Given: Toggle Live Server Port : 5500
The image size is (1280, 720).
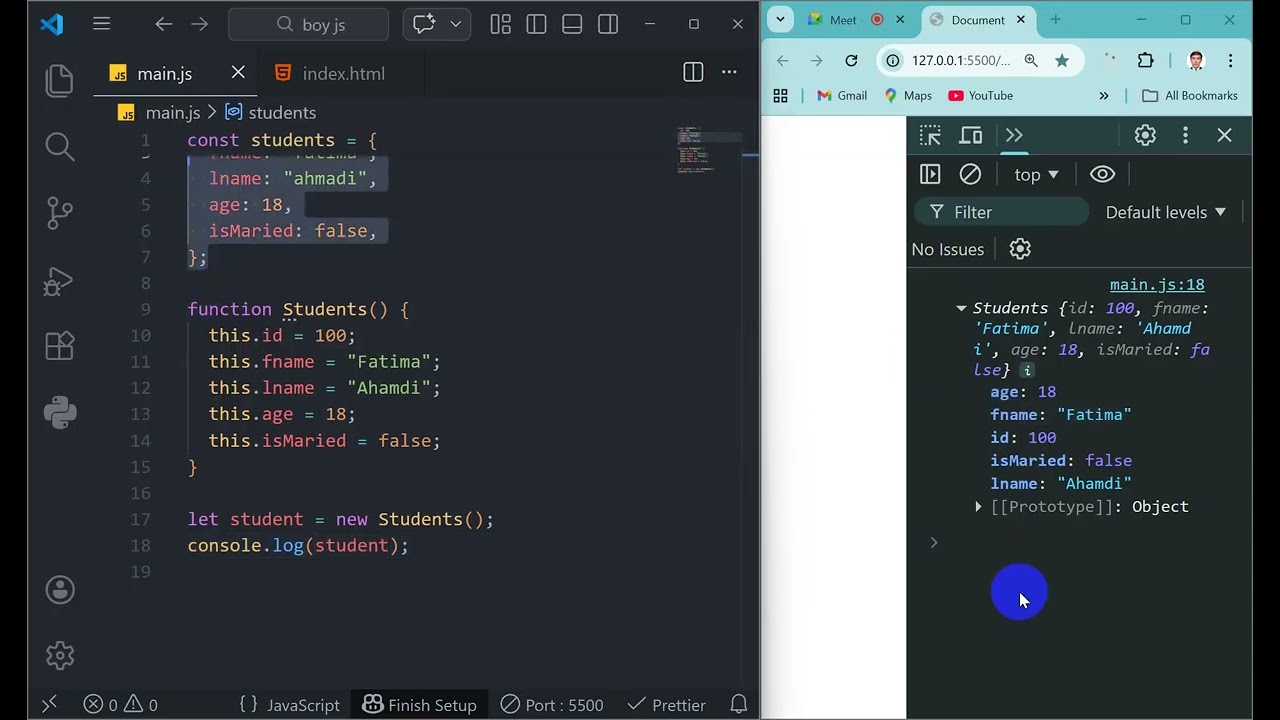Looking at the screenshot, I should [552, 705].
